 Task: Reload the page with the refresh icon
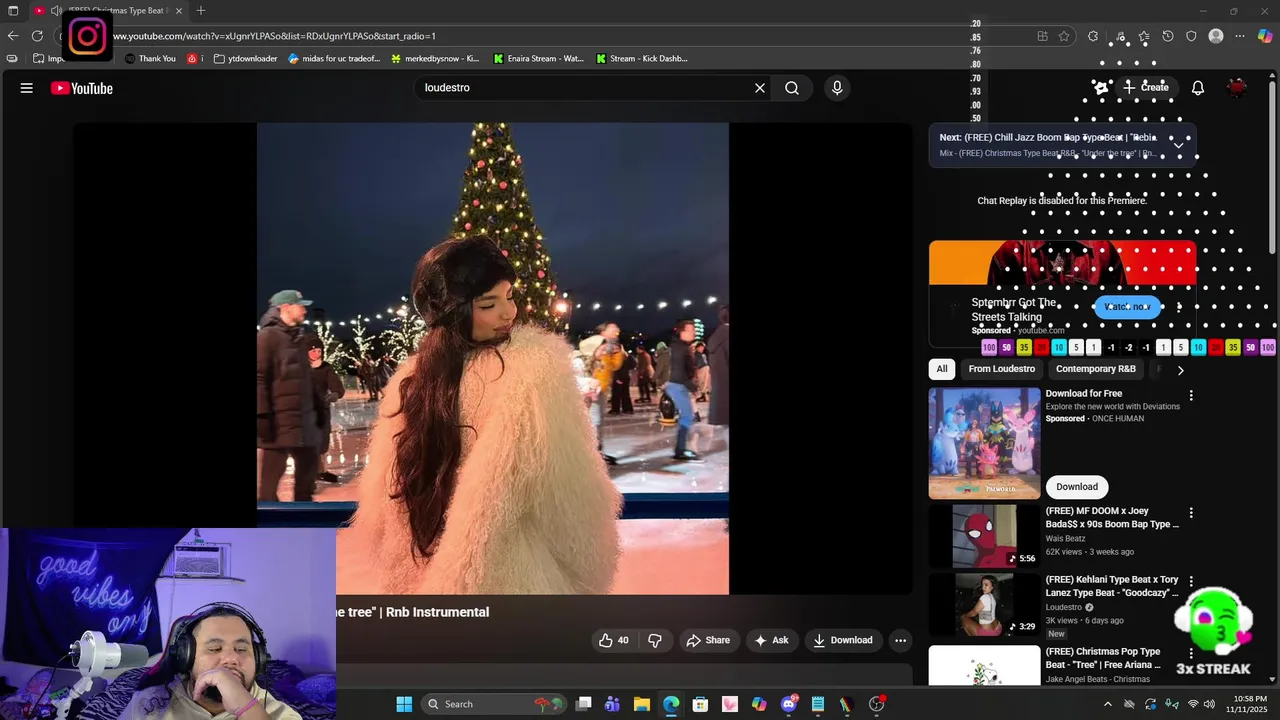click(x=37, y=36)
